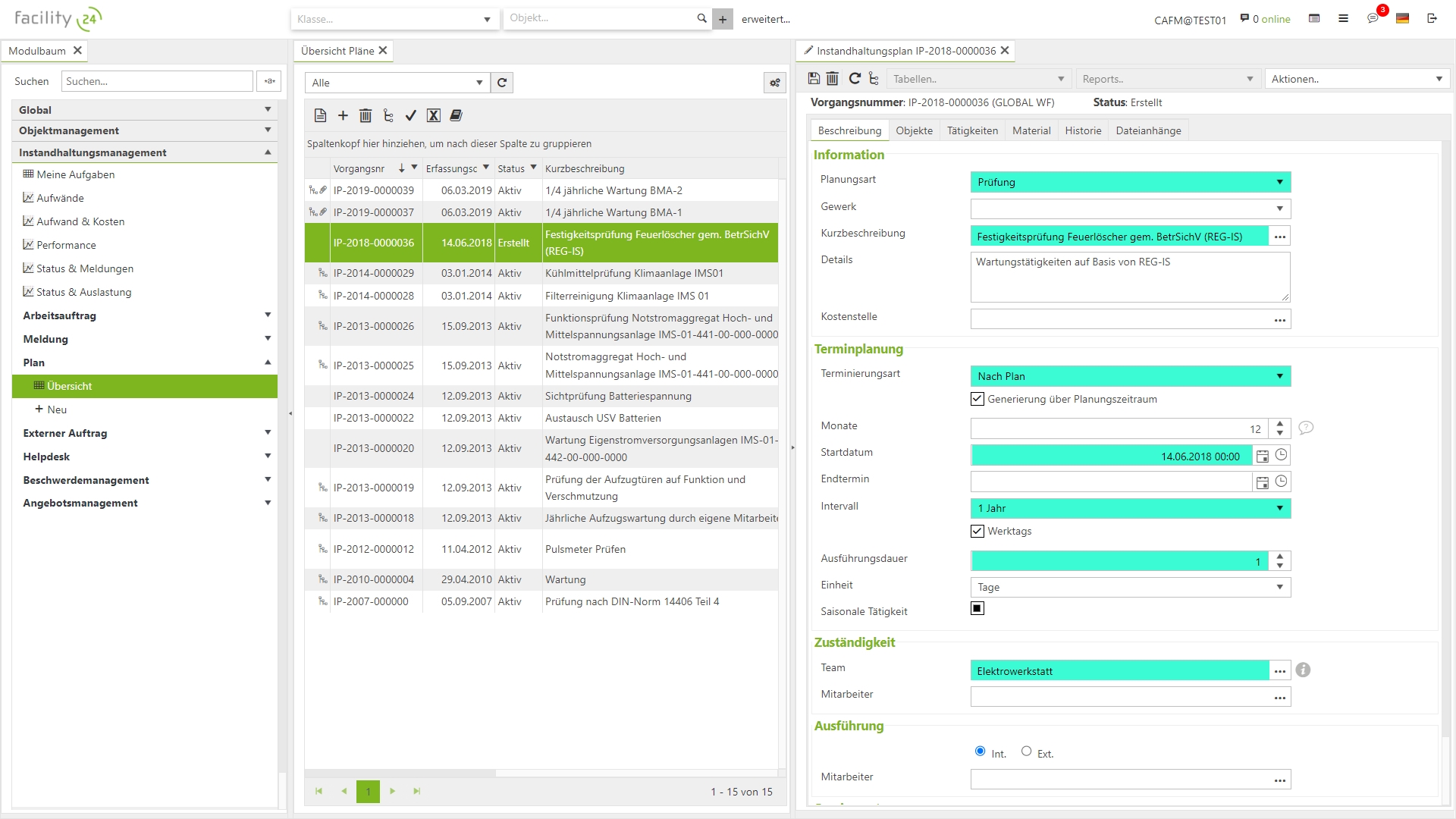1456x819 pixels.
Task: Toggle Generierung über Planungszeitraum checkbox
Action: click(x=977, y=399)
